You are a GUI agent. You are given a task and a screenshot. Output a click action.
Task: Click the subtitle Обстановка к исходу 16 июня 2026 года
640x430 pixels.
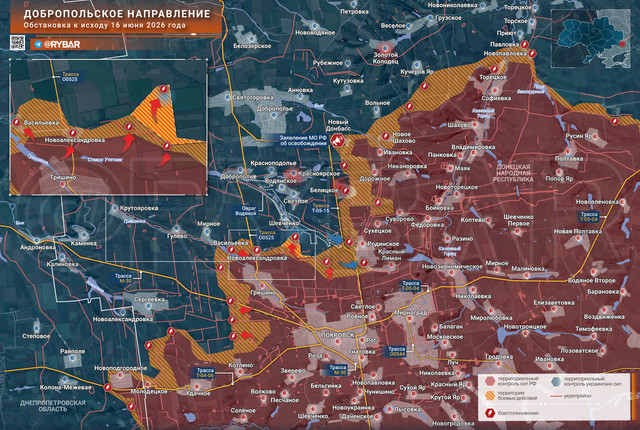(104, 25)
